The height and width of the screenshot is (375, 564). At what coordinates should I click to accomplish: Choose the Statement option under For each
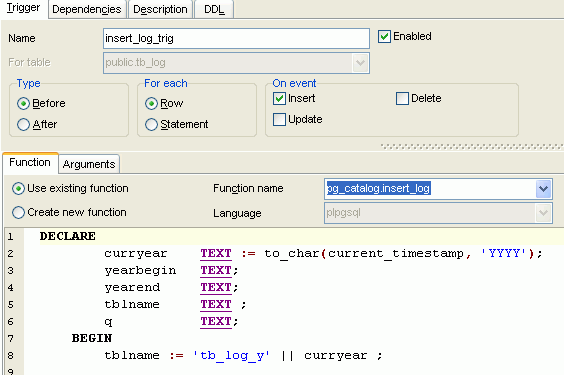point(151,124)
